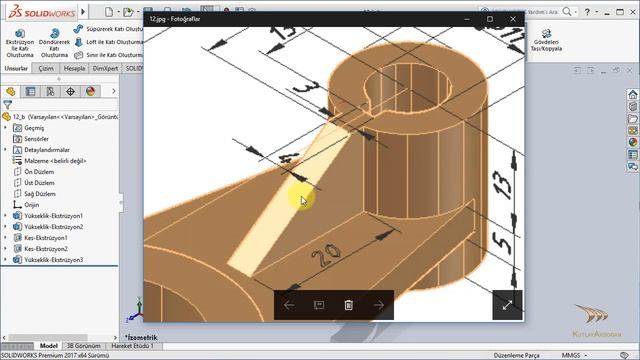Open the FeatureManager design tree tab
The width and height of the screenshot is (640, 360).
coord(11,91)
